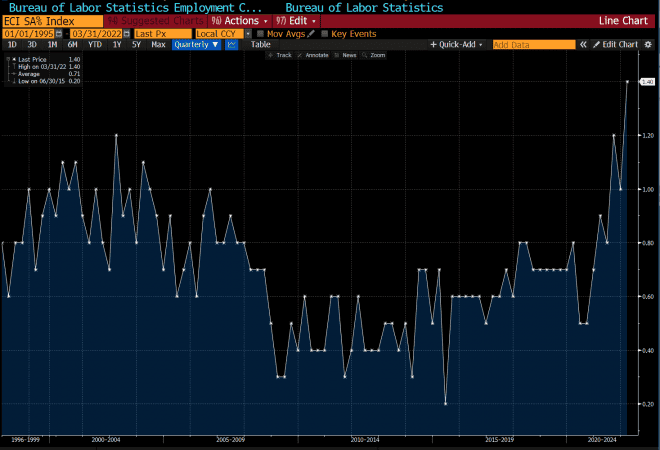Open the start date calendar picker
Screen dimensions: 660x450
[x=60, y=33]
